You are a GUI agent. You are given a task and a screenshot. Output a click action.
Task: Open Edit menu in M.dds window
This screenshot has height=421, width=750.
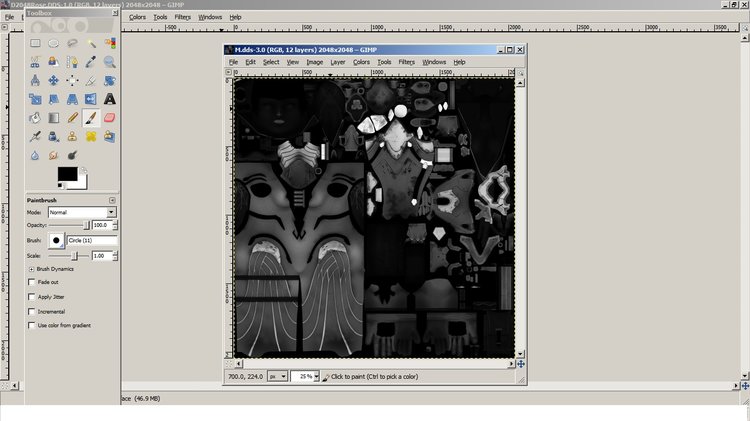click(250, 62)
